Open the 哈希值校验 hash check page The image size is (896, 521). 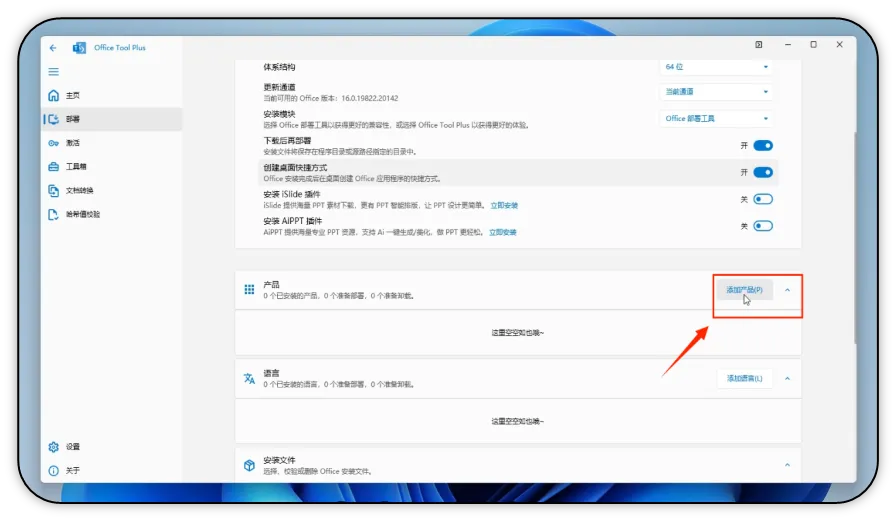click(112, 214)
